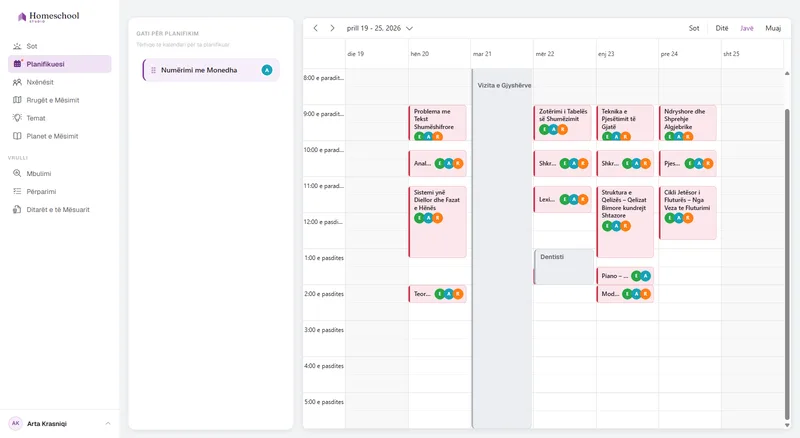
Task: Click the Planet e Mësimit book icon
Action: pyautogui.click(x=17, y=136)
